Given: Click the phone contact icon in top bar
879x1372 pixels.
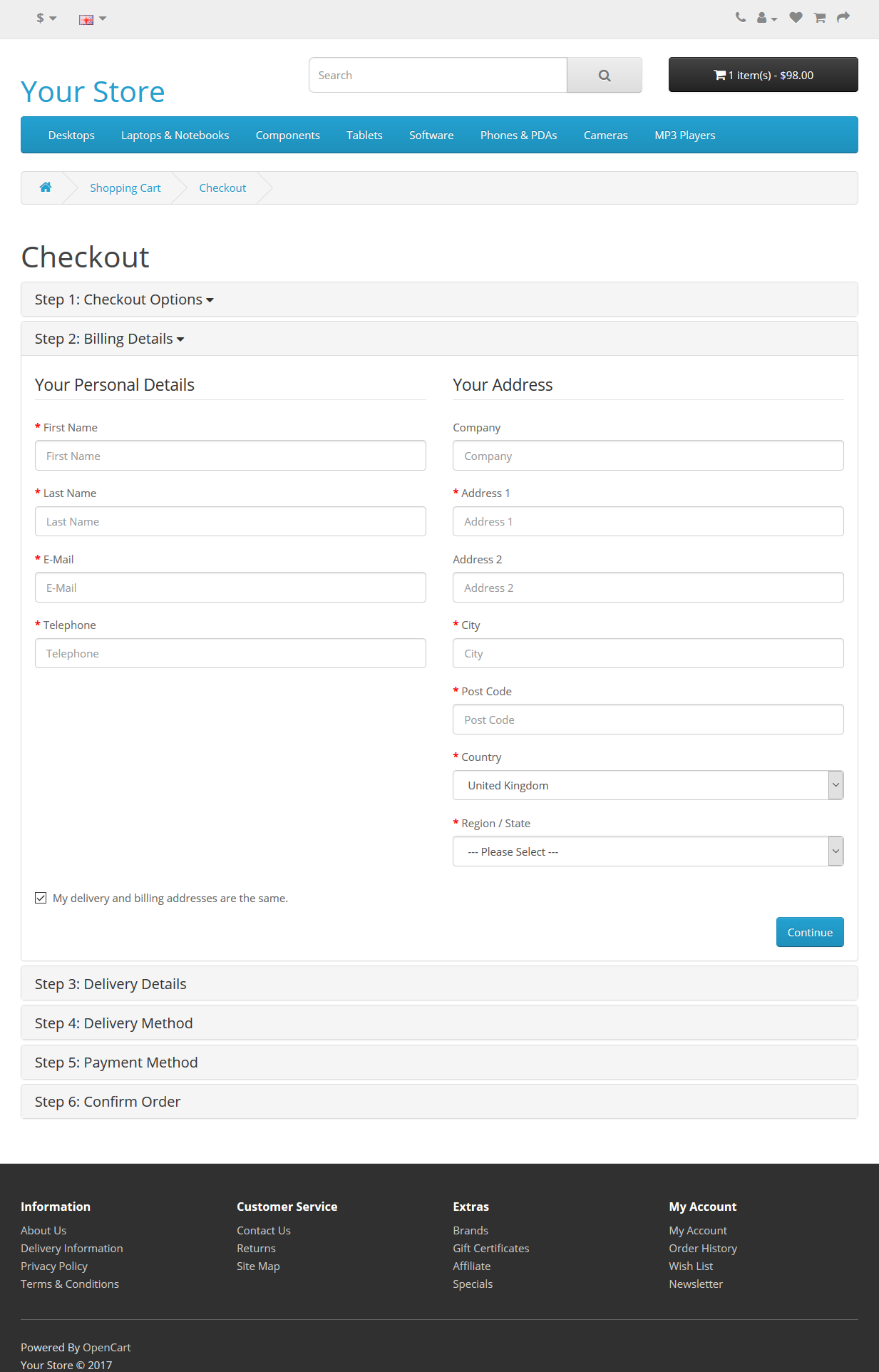Looking at the screenshot, I should [741, 18].
